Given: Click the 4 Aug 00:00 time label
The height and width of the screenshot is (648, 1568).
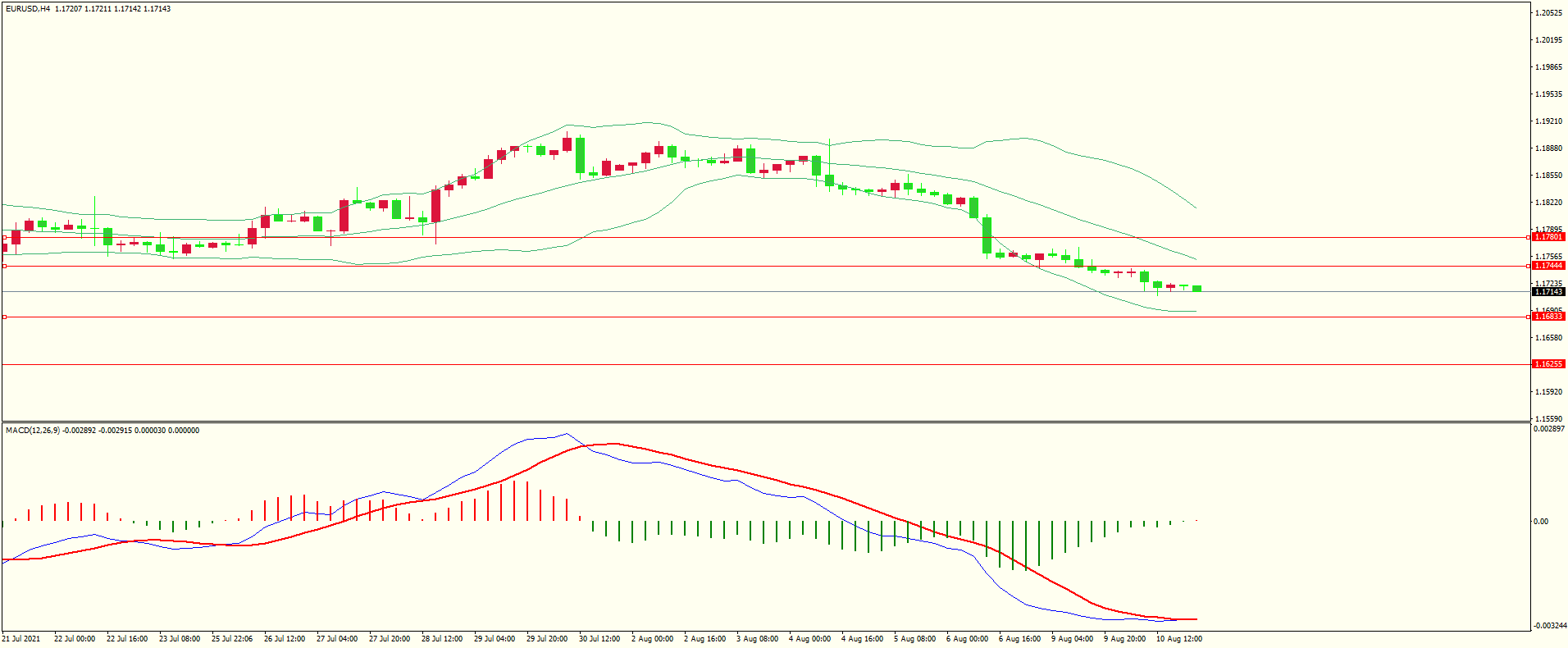Looking at the screenshot, I should pos(809,639).
